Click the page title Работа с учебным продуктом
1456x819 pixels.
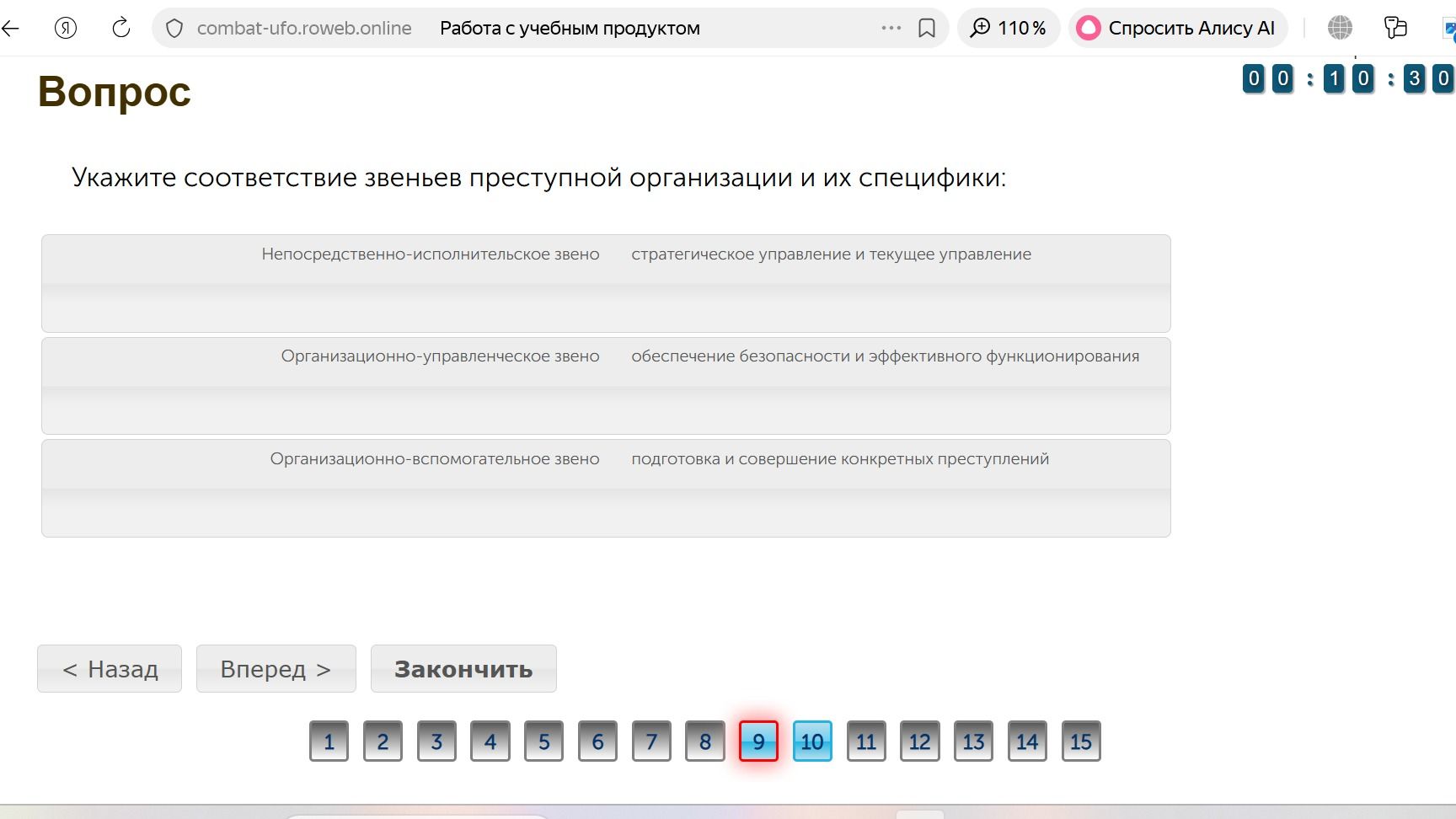(570, 28)
